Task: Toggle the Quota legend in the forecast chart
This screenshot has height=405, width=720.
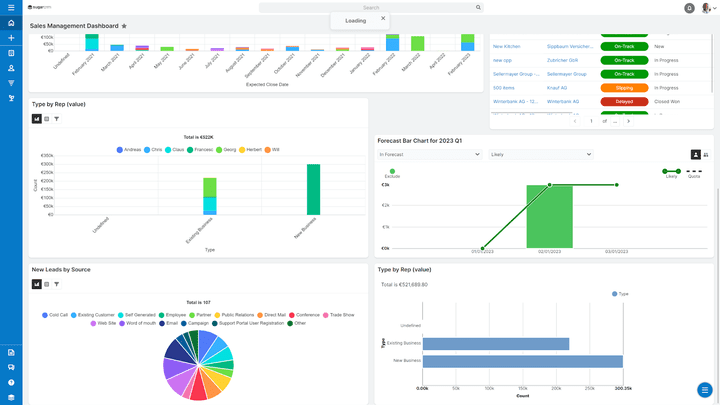Action: coord(693,175)
